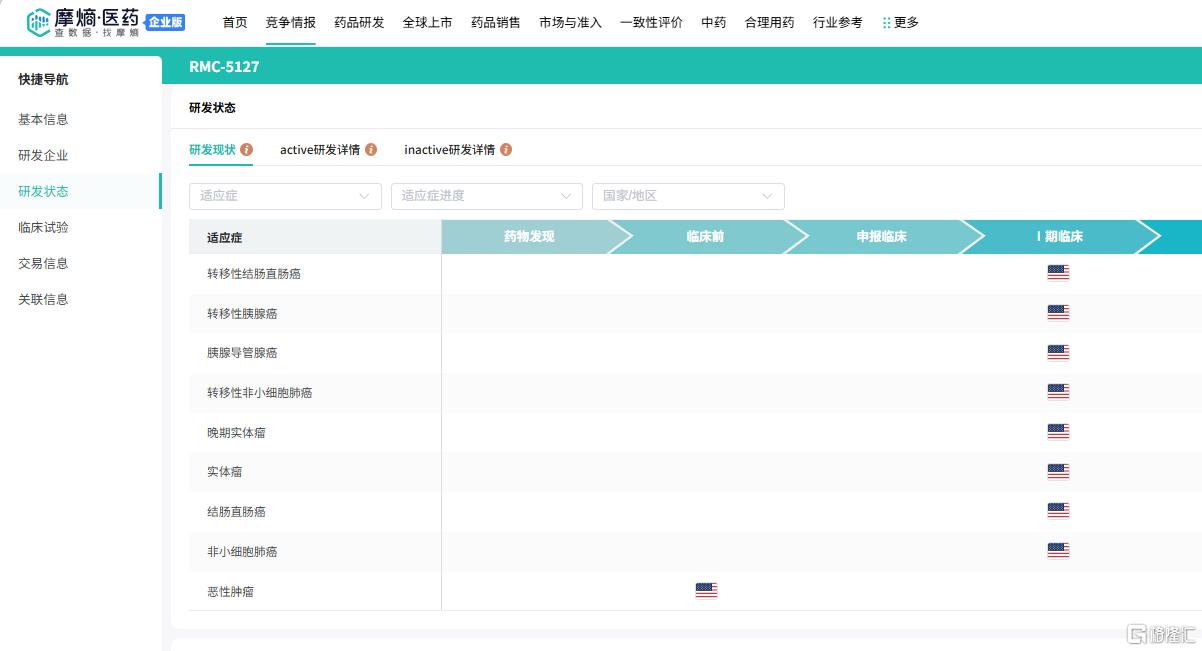The image size is (1202, 651).
Task: Open 全球上市 navigation item
Action: 428,23
